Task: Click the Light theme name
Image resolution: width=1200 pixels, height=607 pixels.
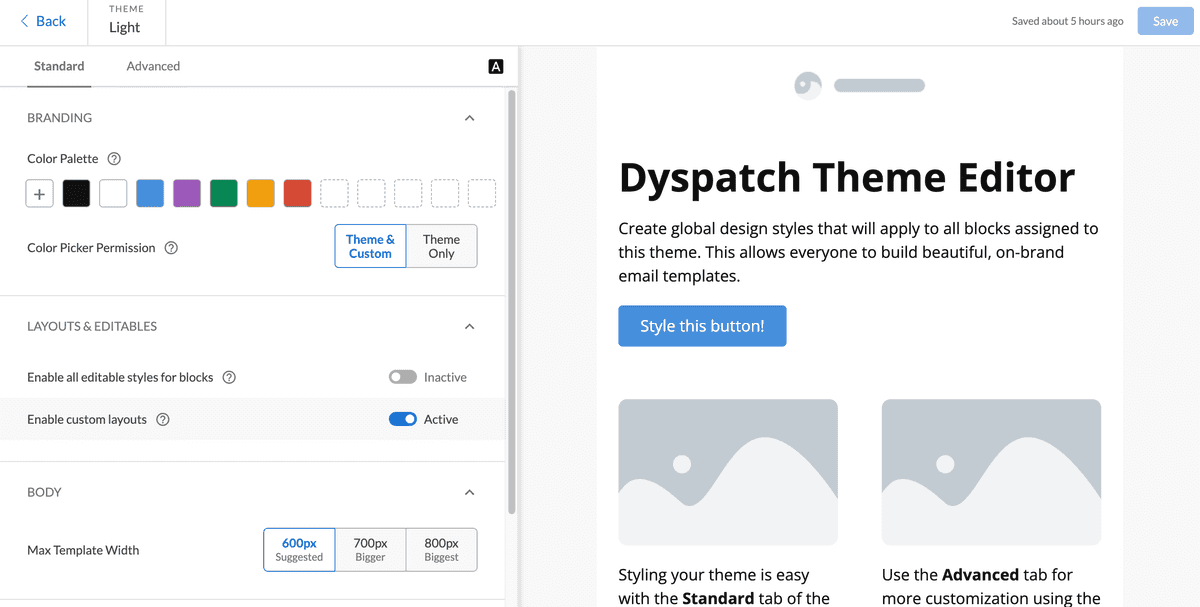Action: (x=125, y=28)
